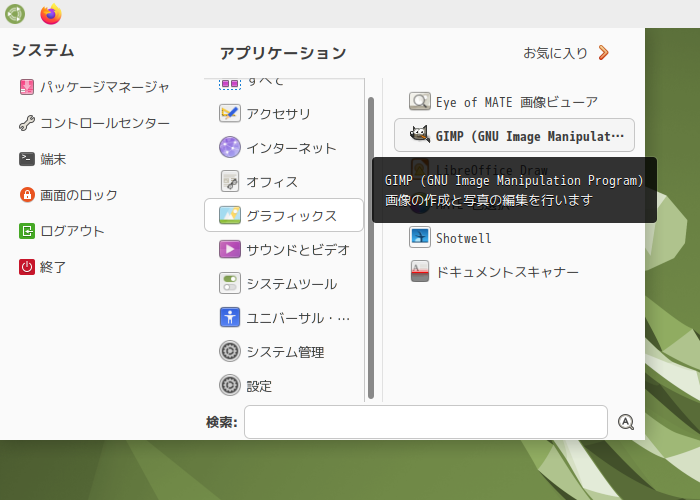The image size is (700, 500).
Task: Click the terminal (端末) icon
Action: point(27,159)
